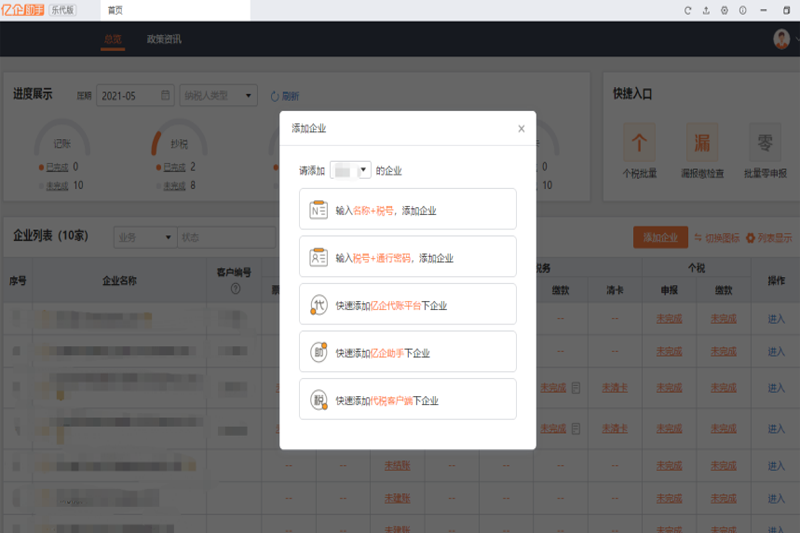Viewport: 800px width, 533px height.
Task: Click the 名称+税号 document icon
Action: pyautogui.click(x=318, y=210)
